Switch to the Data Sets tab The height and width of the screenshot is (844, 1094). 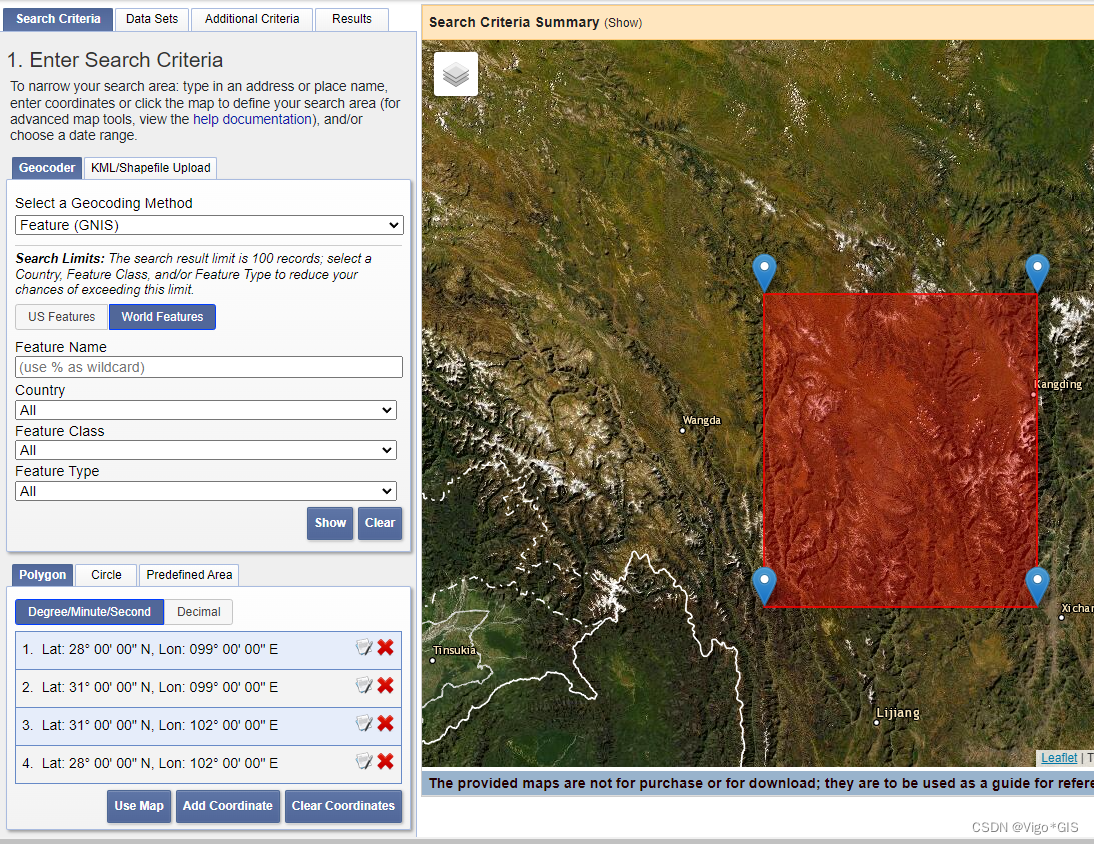click(x=151, y=18)
